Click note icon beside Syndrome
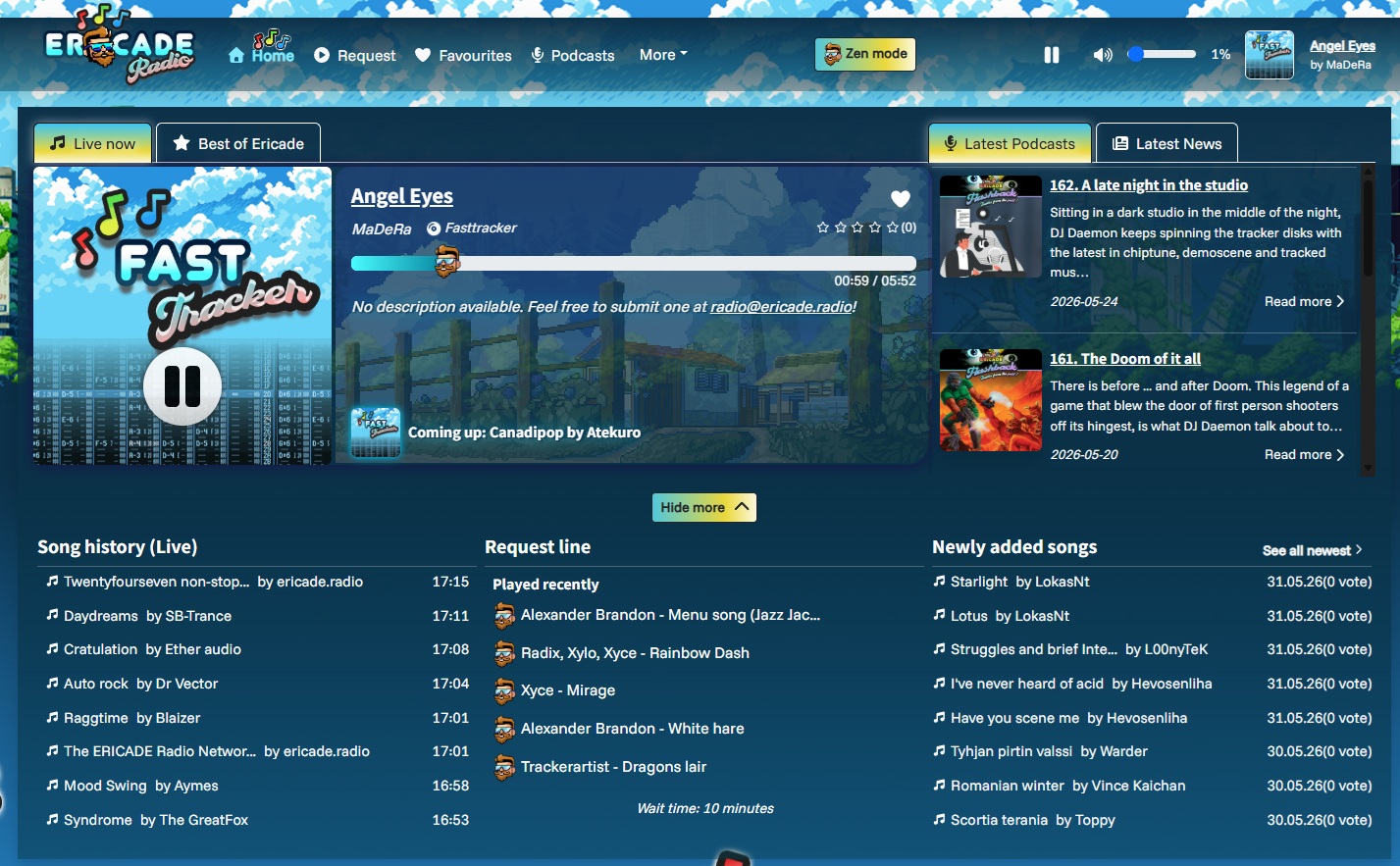This screenshot has height=866, width=1400. [x=52, y=819]
